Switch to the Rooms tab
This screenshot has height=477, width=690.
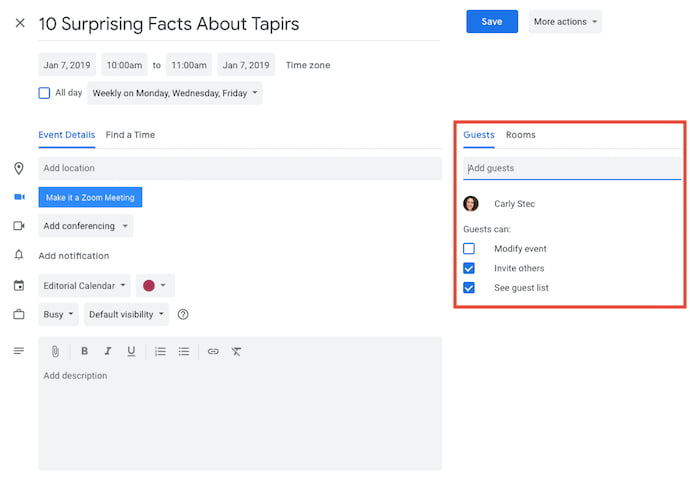click(521, 135)
